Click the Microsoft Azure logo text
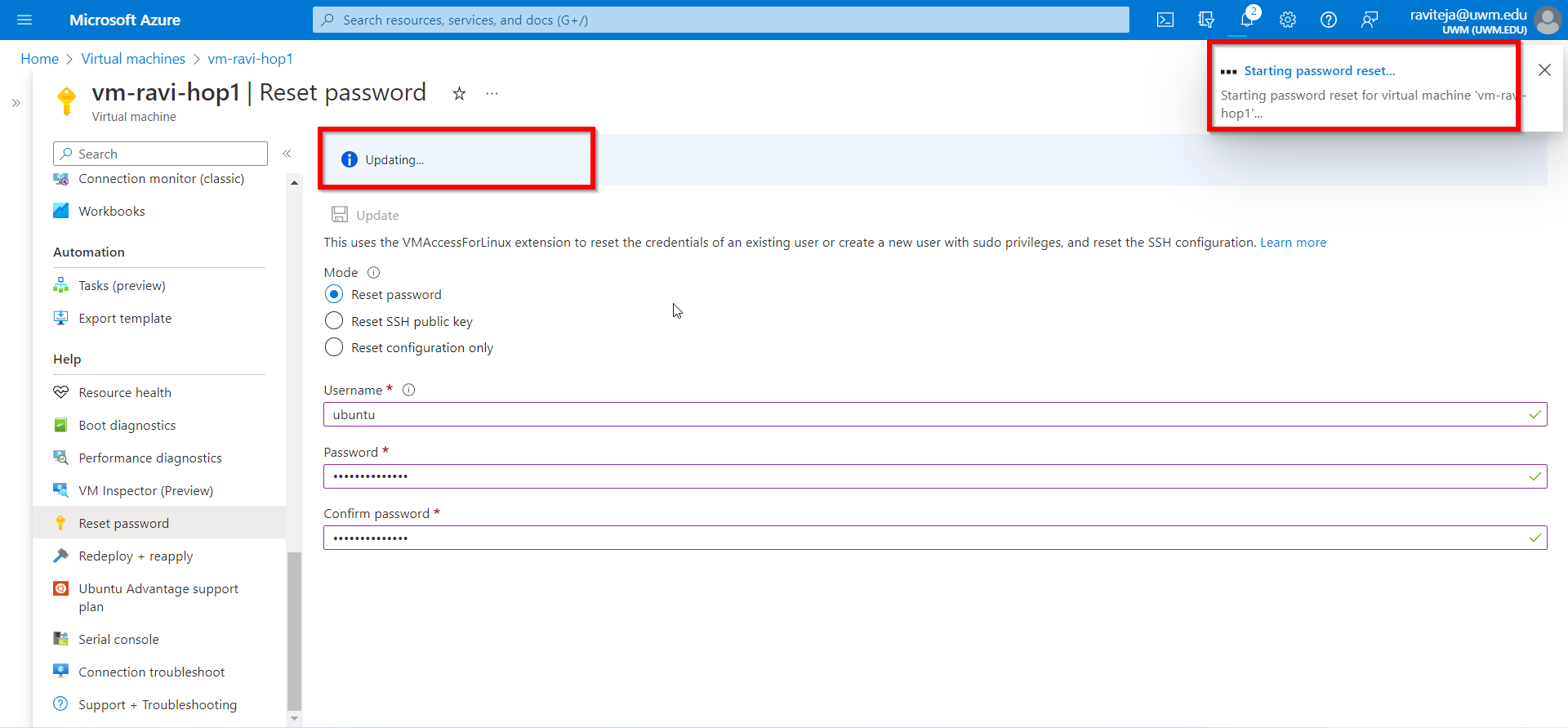 point(125,20)
